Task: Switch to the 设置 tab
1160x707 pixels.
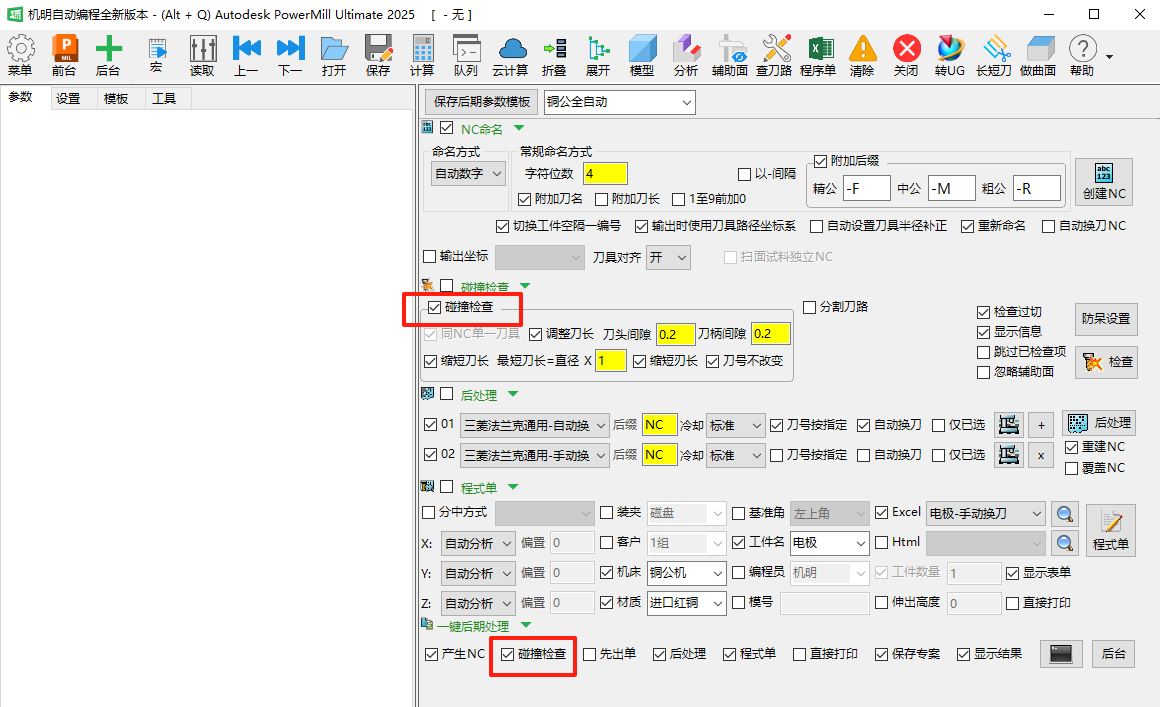Action: pos(68,98)
